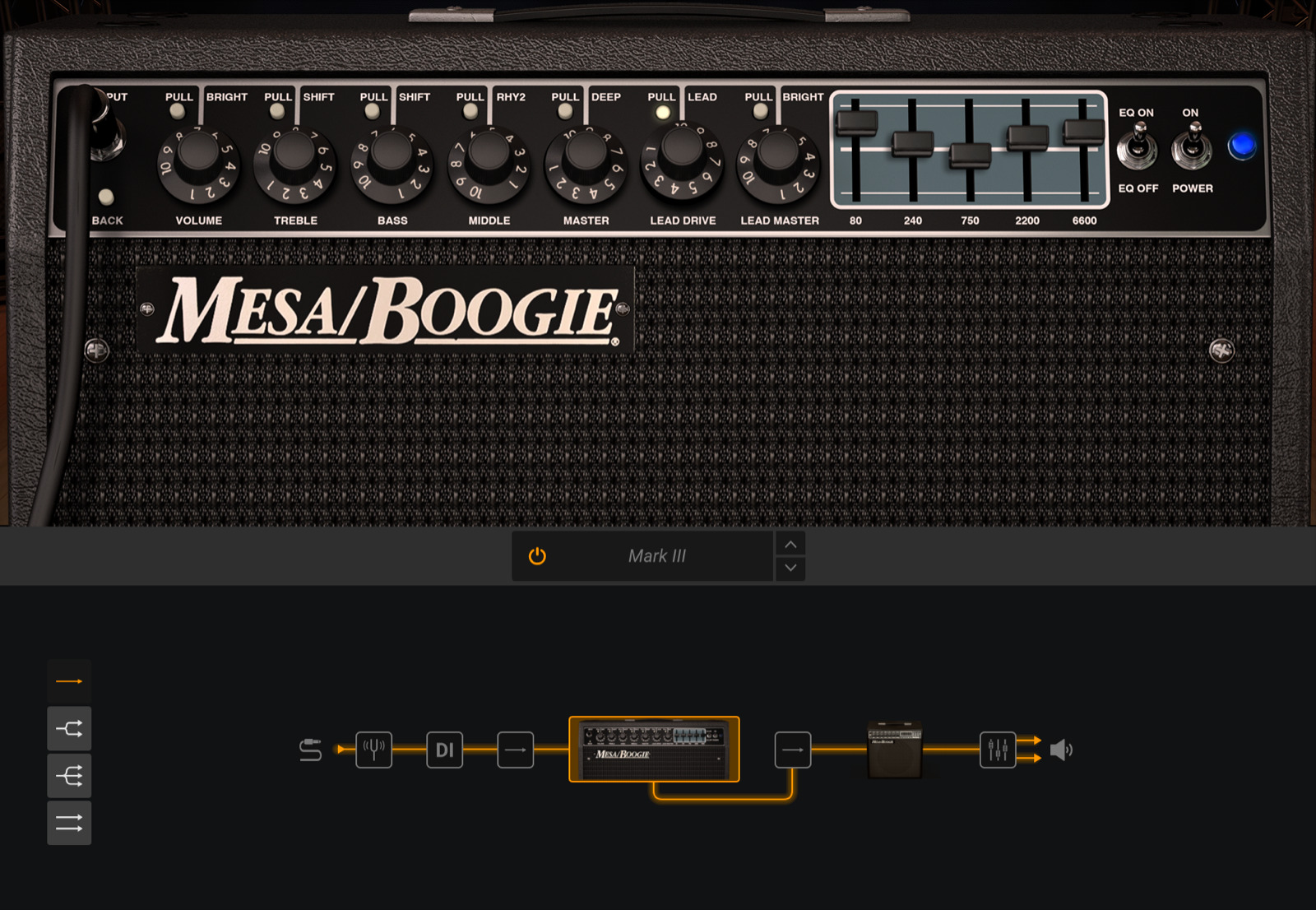Click the Master knob
The width and height of the screenshot is (1316, 910).
pos(586,165)
